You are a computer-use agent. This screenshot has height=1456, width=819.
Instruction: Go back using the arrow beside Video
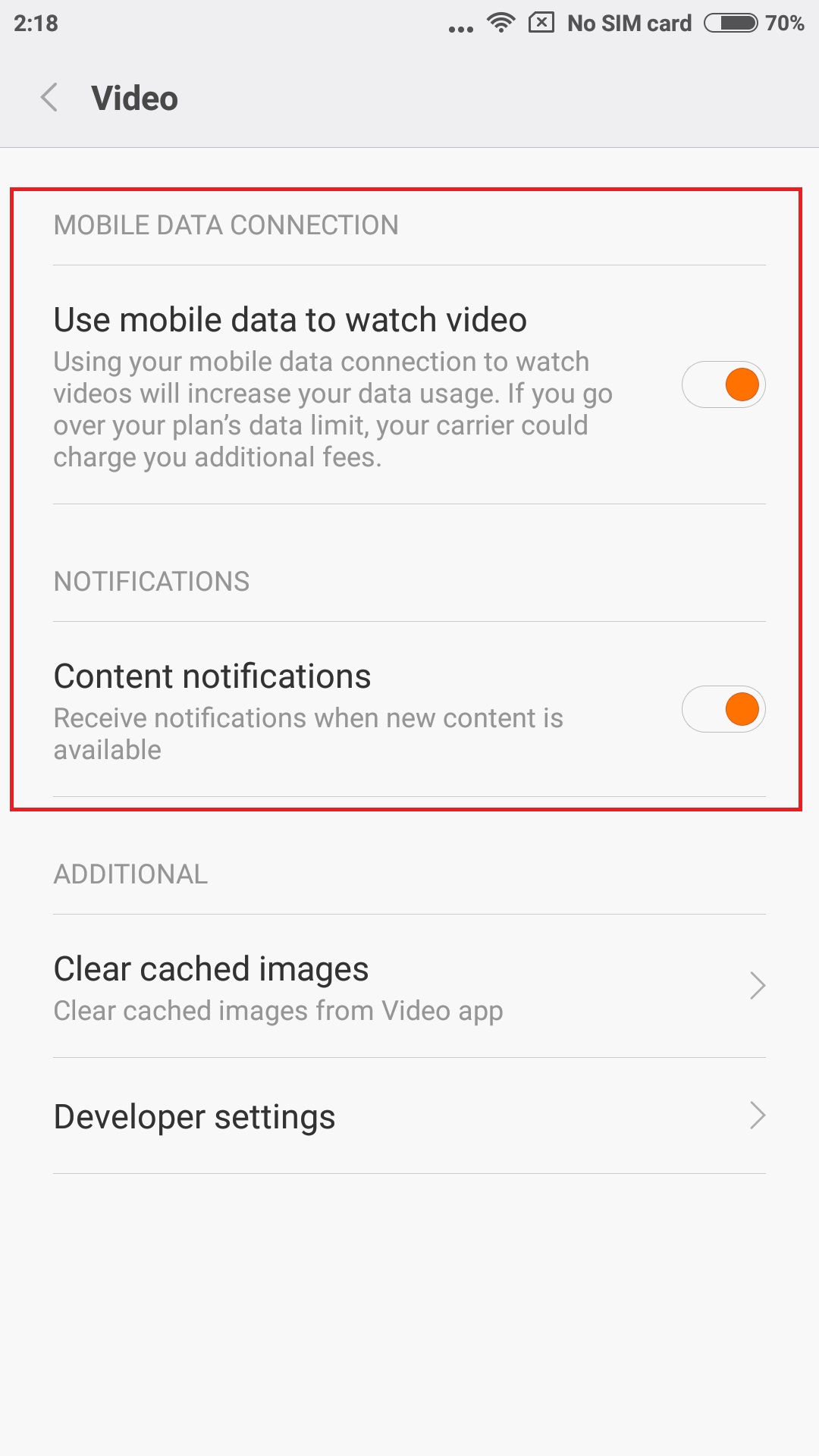coord(49,98)
